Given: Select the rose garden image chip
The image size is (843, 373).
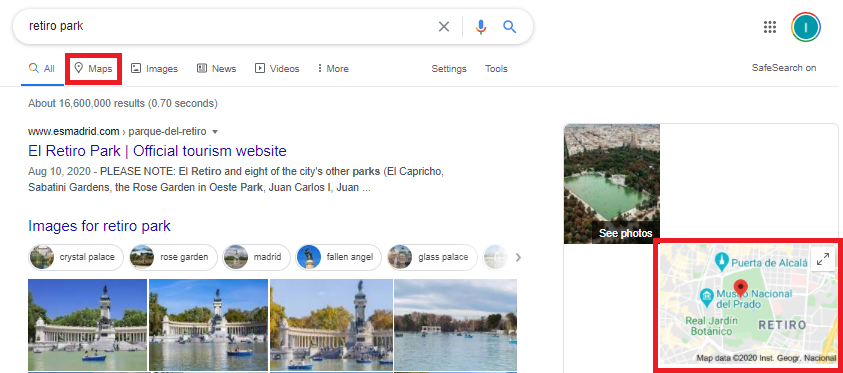Looking at the screenshot, I should pos(173,257).
